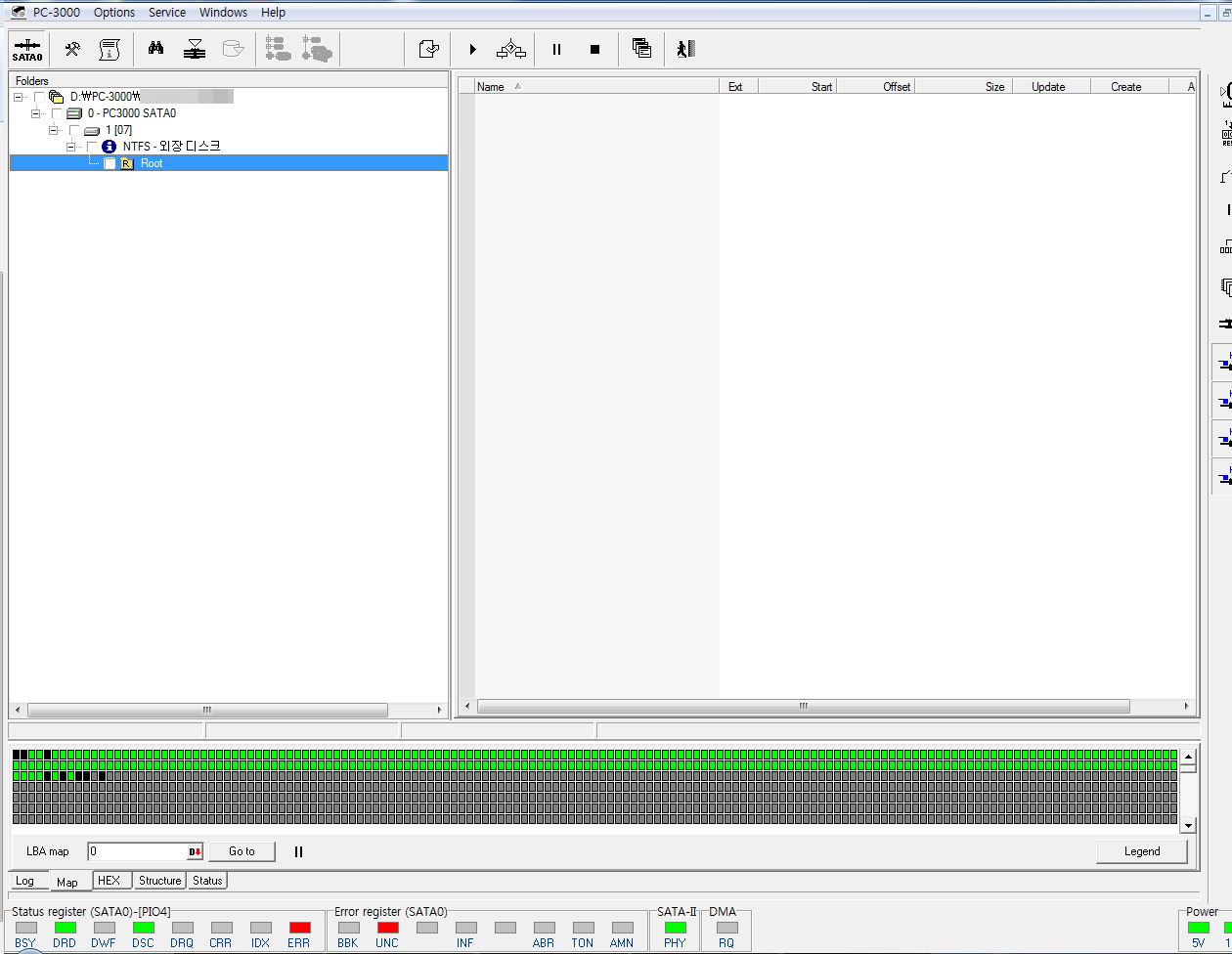
Task: Click the Root folder R icon
Action: point(127,163)
